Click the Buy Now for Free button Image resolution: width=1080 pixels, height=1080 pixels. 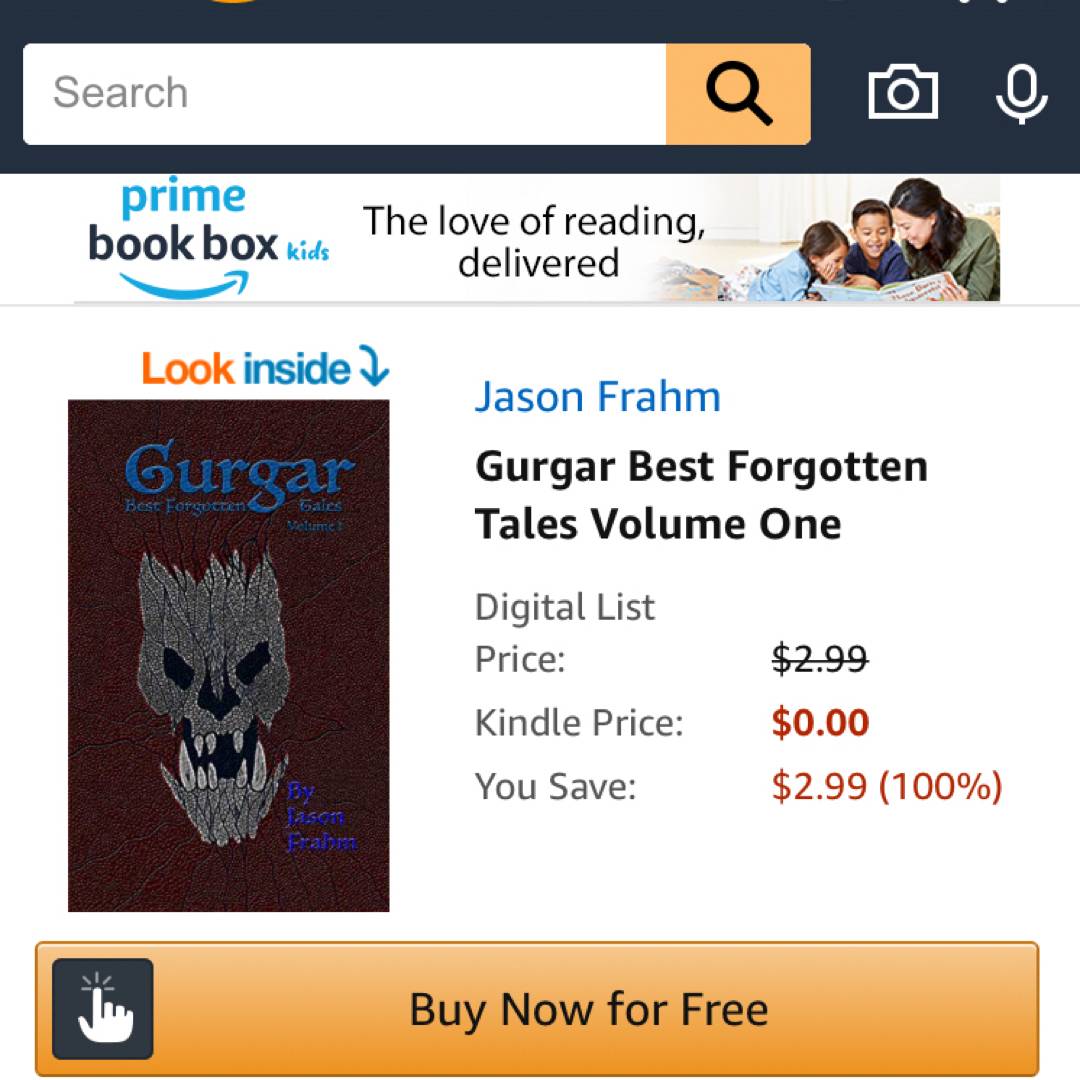537,1008
